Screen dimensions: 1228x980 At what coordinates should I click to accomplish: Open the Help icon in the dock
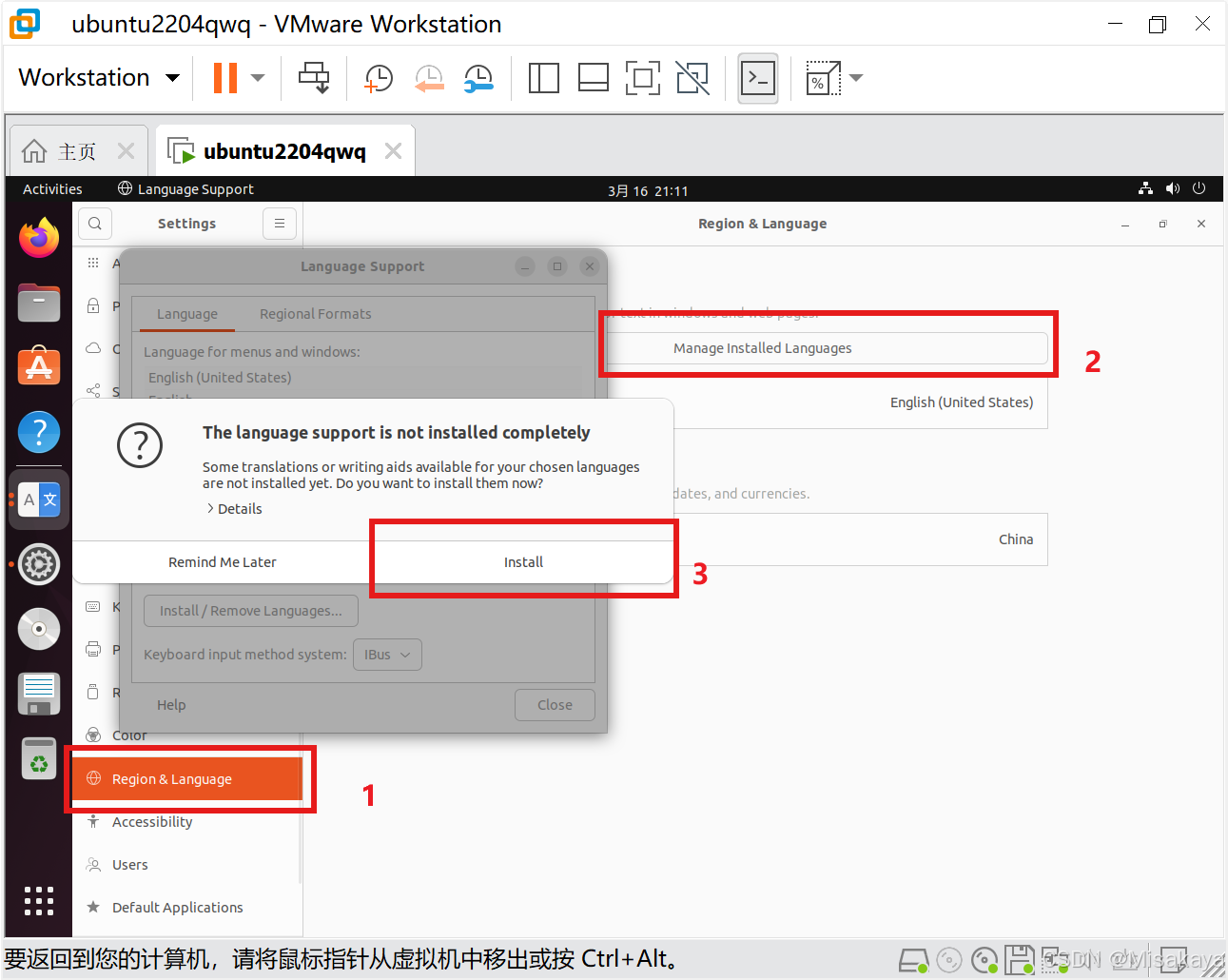point(39,433)
